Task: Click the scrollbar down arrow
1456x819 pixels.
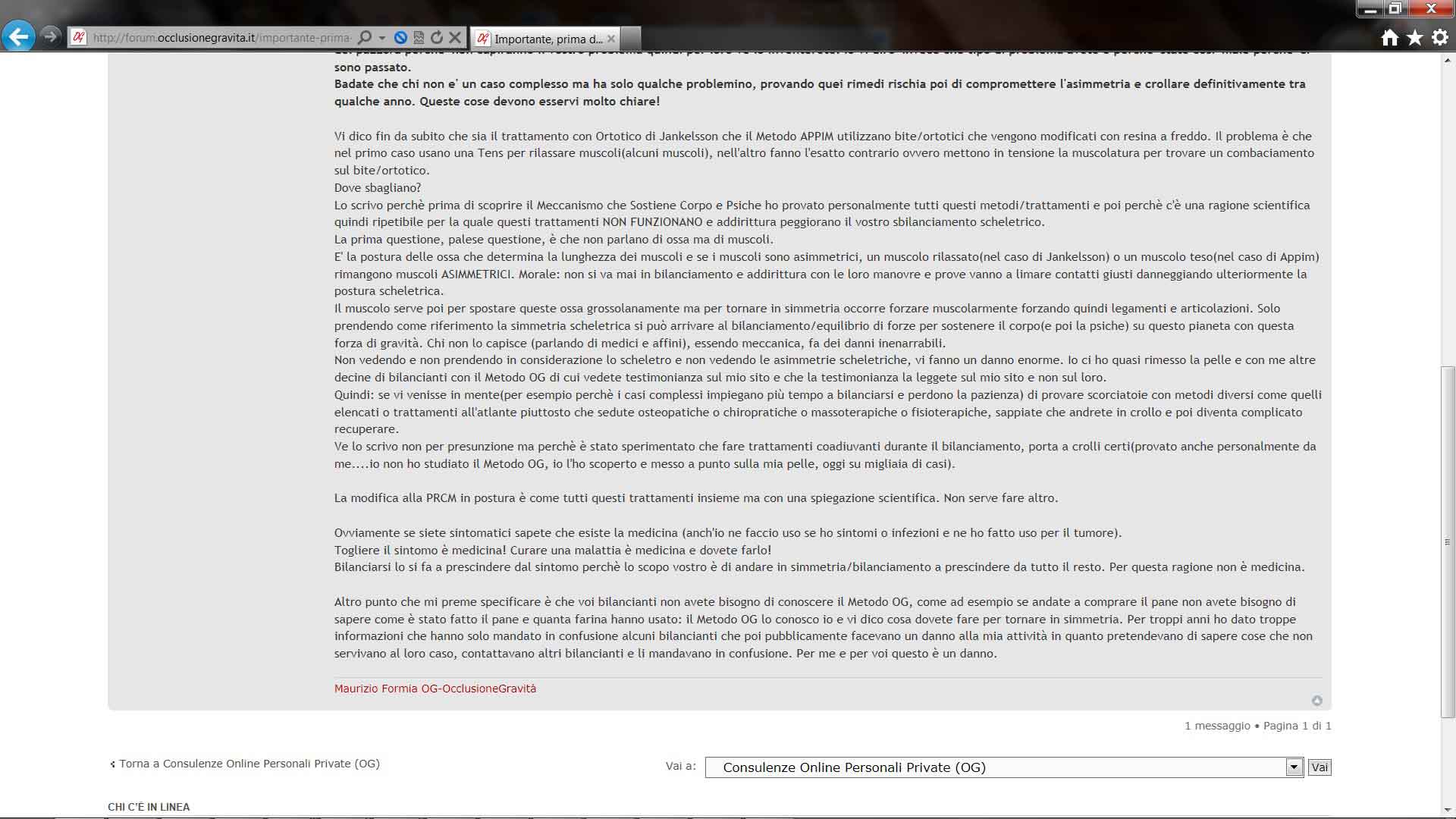Action: pyautogui.click(x=1448, y=809)
